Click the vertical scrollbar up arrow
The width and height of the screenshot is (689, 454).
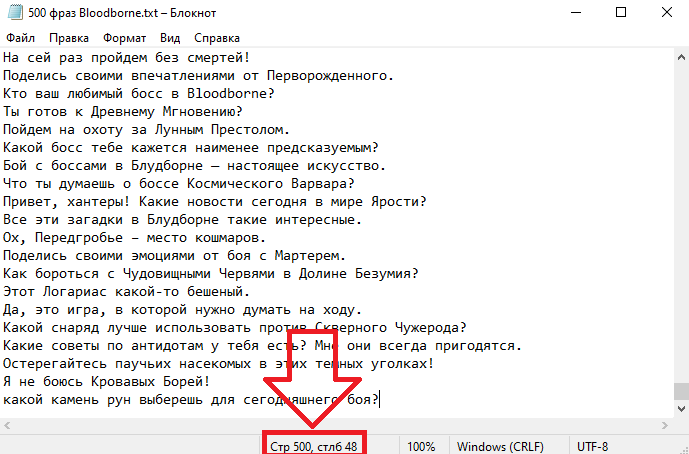tap(680, 57)
